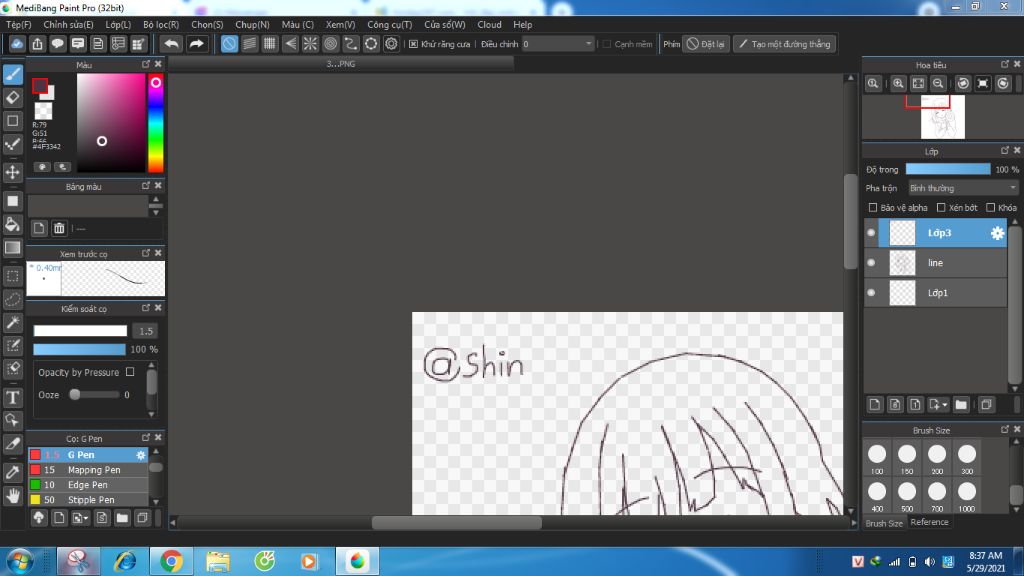
Task: Enable Khóa lock checkbox
Action: pos(991,208)
